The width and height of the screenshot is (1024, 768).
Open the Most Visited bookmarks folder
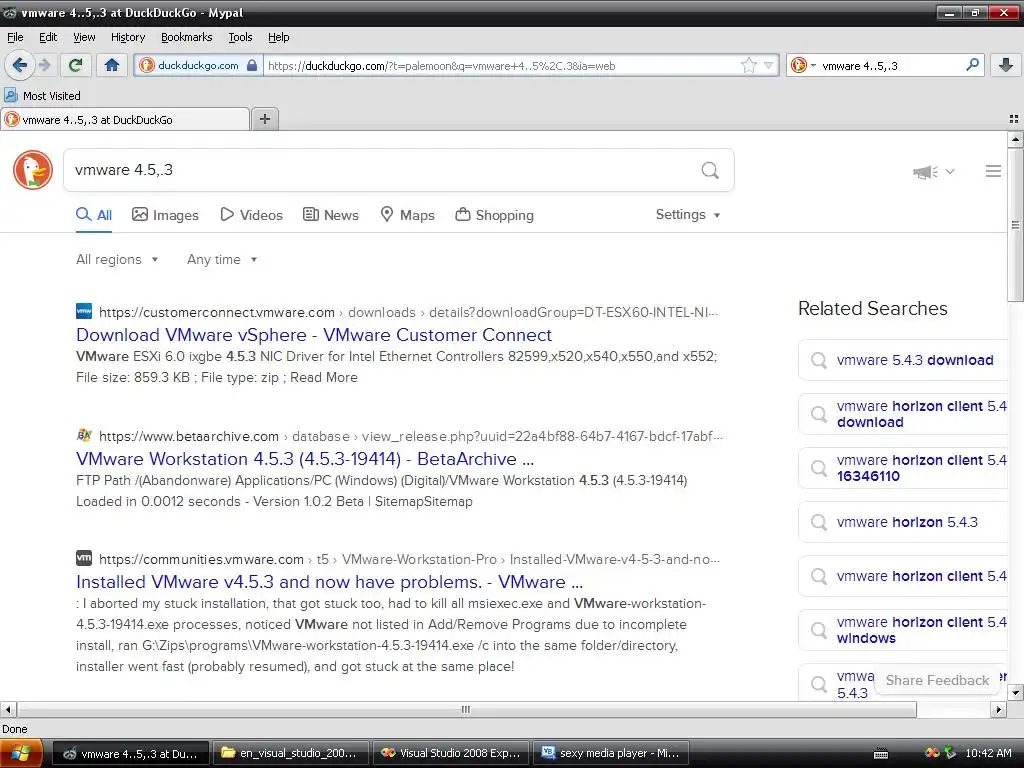click(x=42, y=95)
